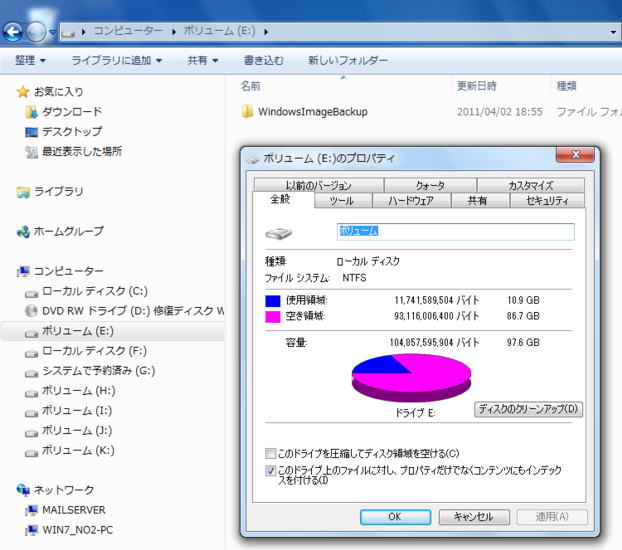Click ローカル ディスク (F:) drive icon
This screenshot has height=550, width=622.
(31, 352)
